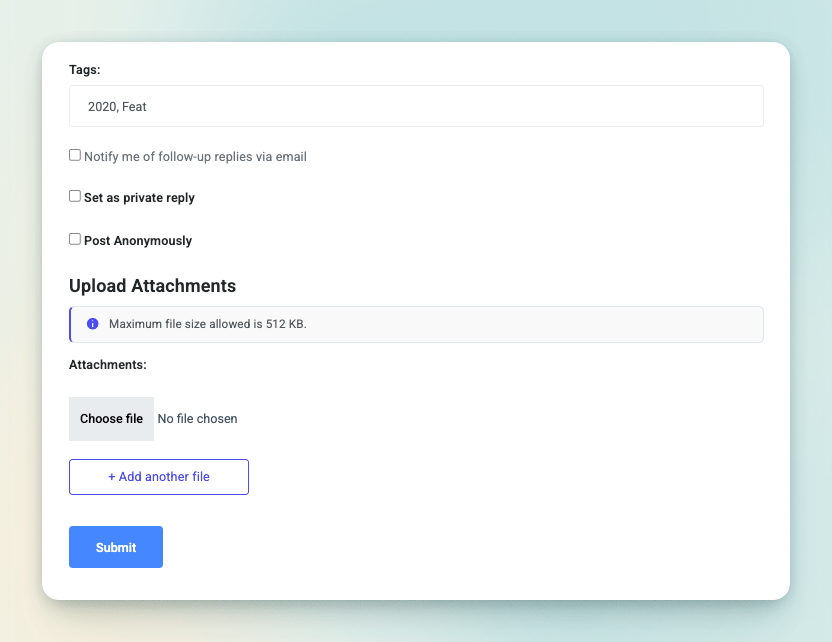Click the Tags input field
This screenshot has height=642, width=832.
(x=416, y=106)
